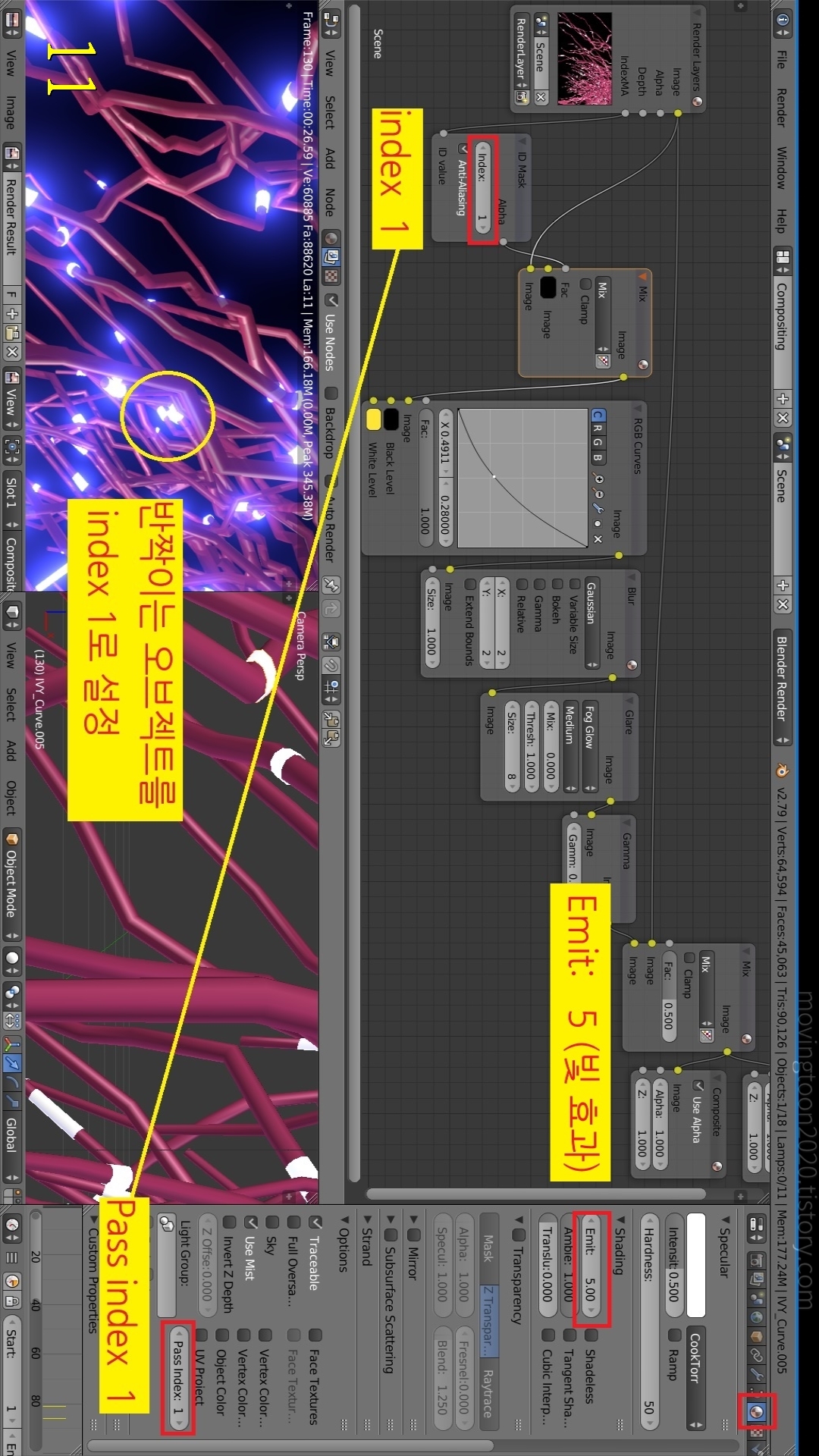Open the Material properties tab
Image resolution: width=819 pixels, height=1456 pixels.
point(756,1412)
